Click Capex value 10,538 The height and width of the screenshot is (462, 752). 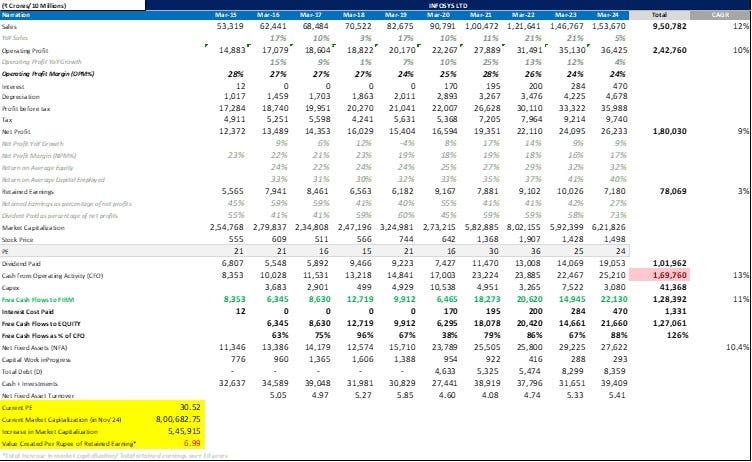[444, 287]
